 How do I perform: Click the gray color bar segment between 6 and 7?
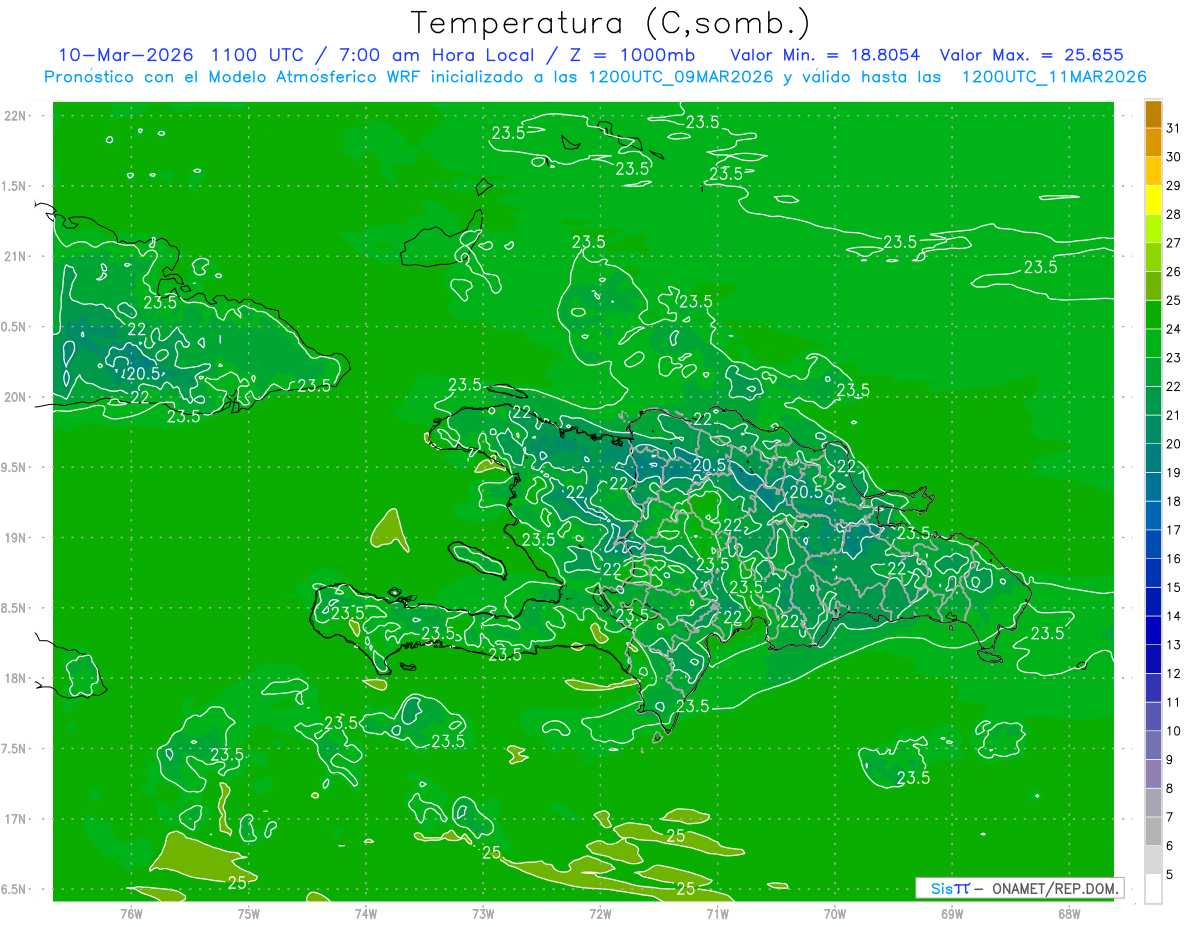pyautogui.click(x=1153, y=832)
